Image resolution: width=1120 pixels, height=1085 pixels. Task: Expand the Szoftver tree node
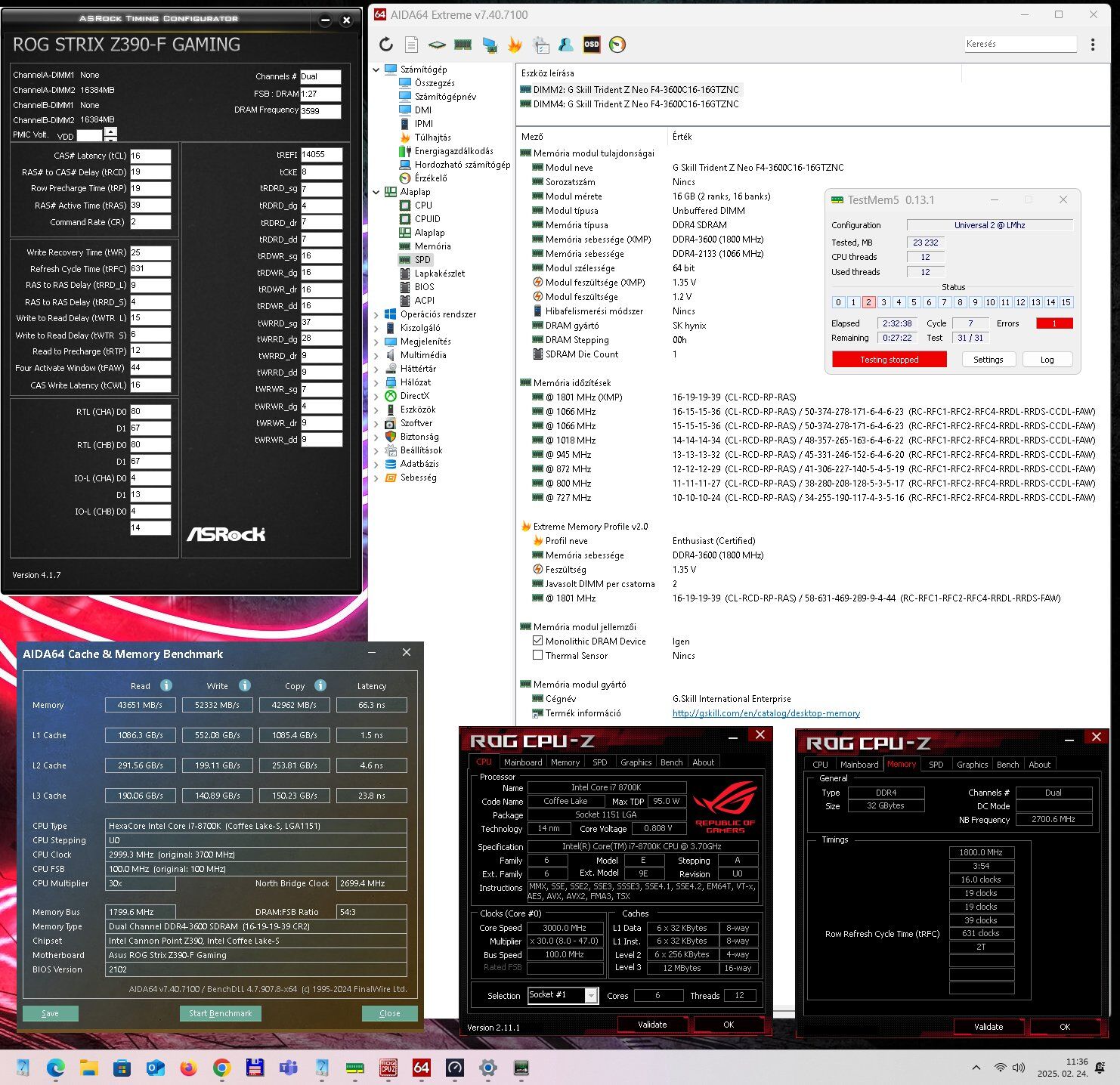(x=376, y=423)
